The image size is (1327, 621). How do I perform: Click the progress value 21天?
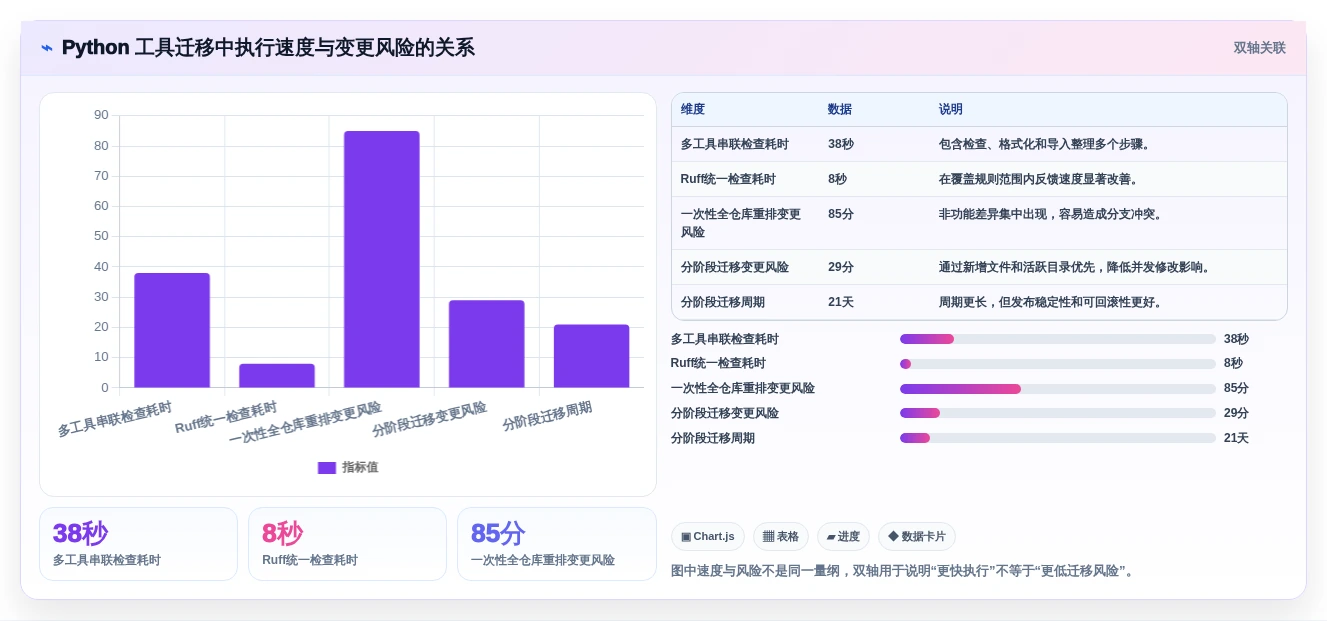pyautogui.click(x=1236, y=438)
